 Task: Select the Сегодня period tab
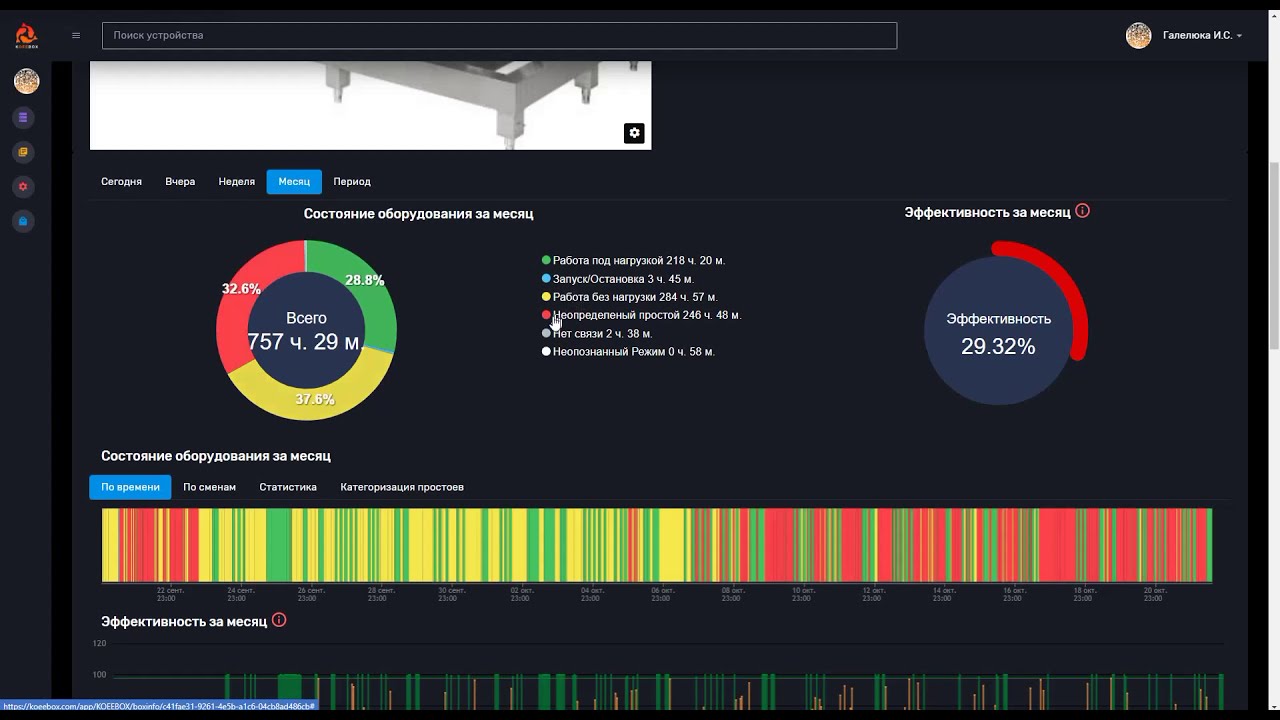click(x=121, y=182)
